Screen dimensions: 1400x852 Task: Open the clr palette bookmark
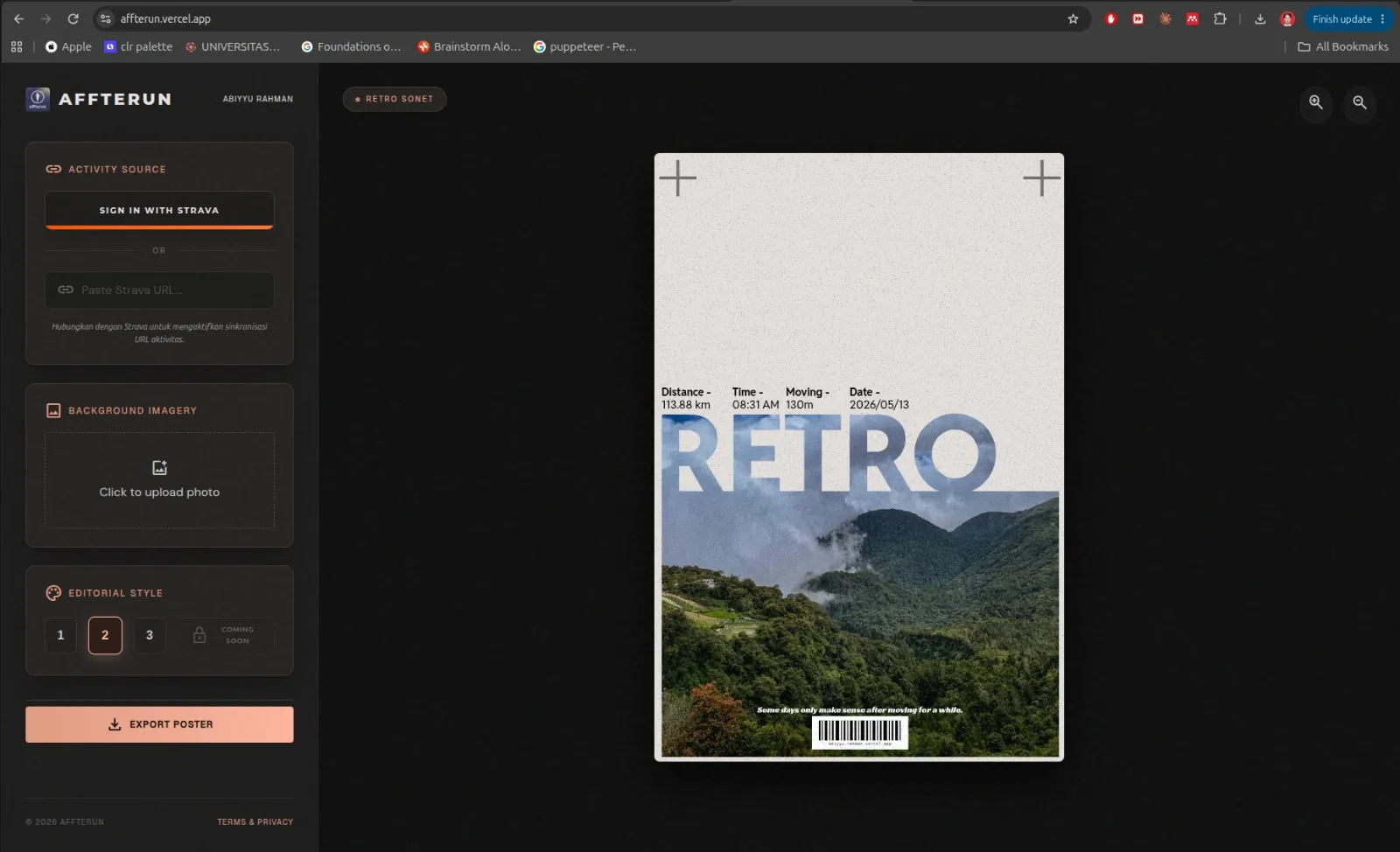point(138,46)
